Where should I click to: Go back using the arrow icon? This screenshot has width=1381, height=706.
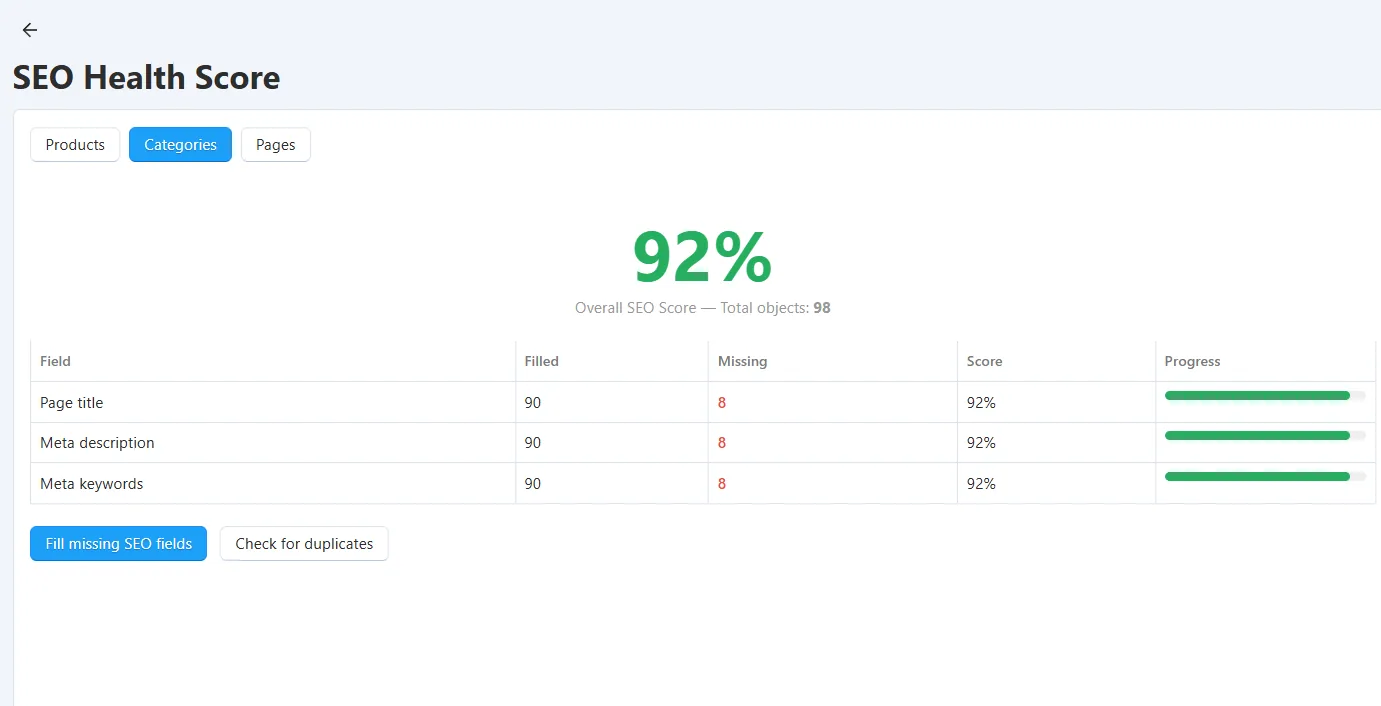point(30,30)
